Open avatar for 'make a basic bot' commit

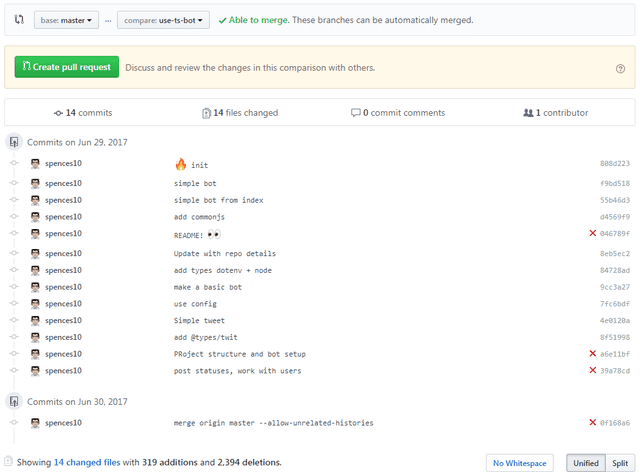[x=36, y=287]
